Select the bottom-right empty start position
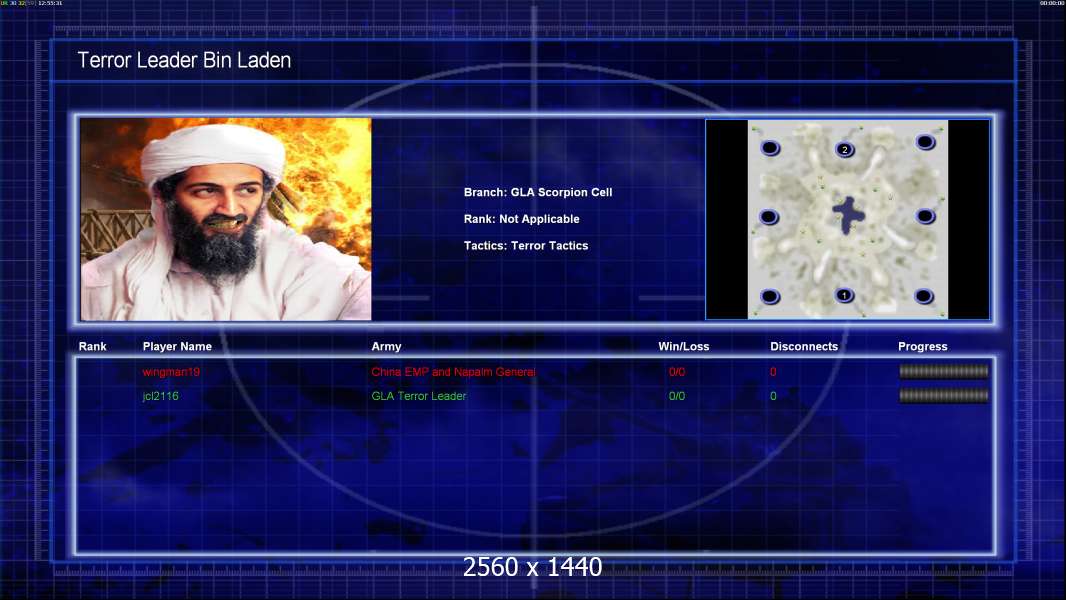This screenshot has width=1066, height=600. 925,296
